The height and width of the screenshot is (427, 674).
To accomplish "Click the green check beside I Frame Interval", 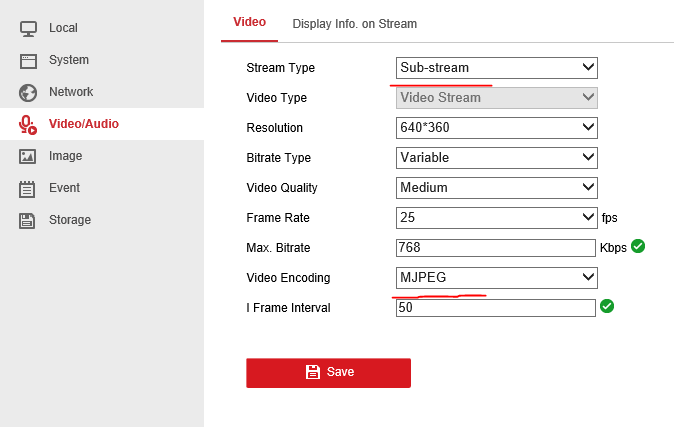I will click(606, 306).
